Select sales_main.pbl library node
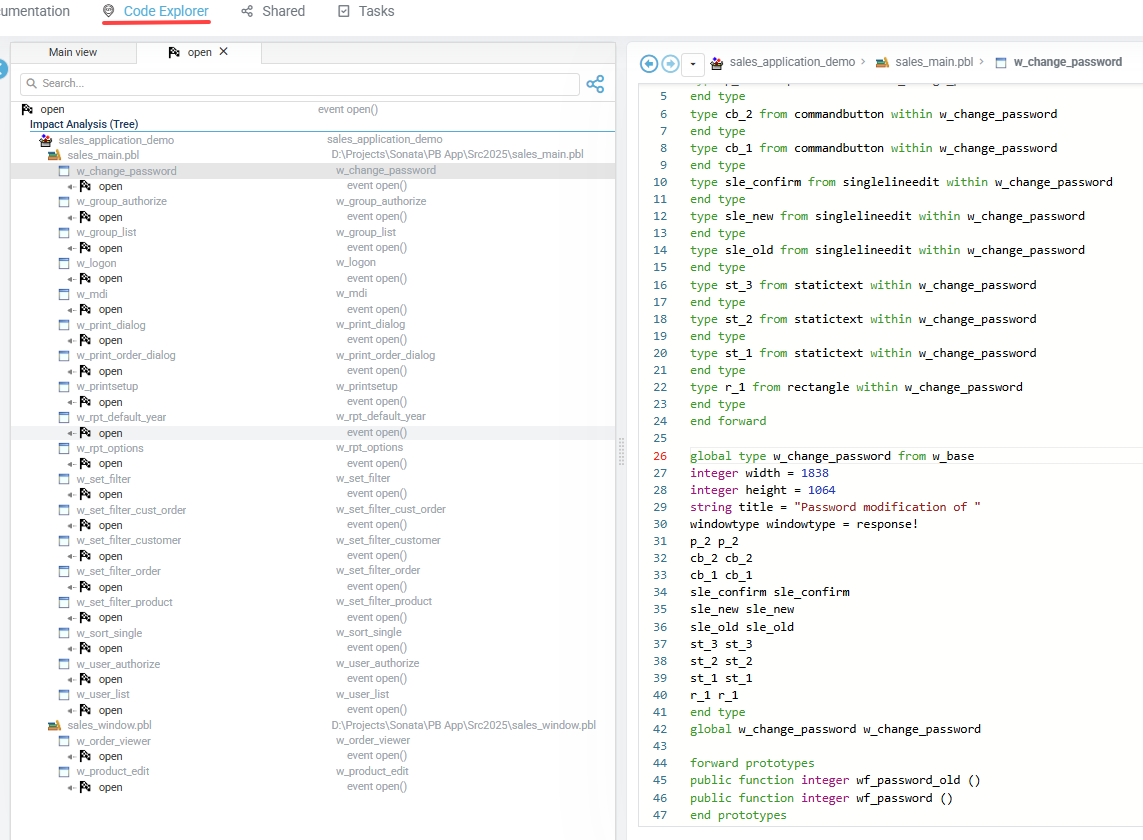This screenshot has height=840, width=1143. [103, 155]
